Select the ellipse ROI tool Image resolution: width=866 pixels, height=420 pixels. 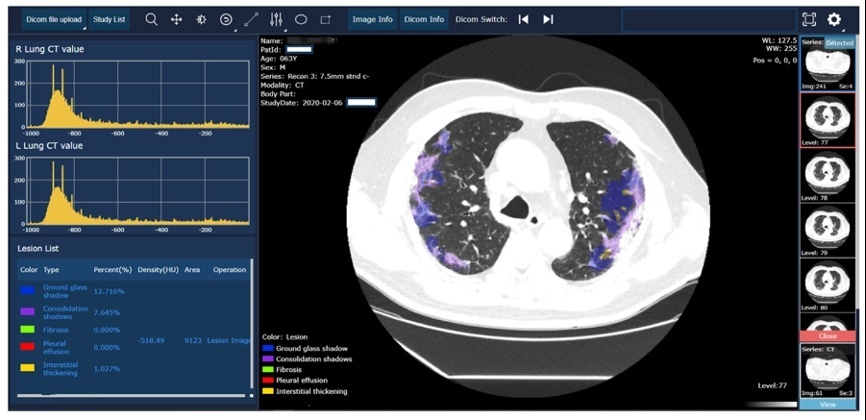301,19
